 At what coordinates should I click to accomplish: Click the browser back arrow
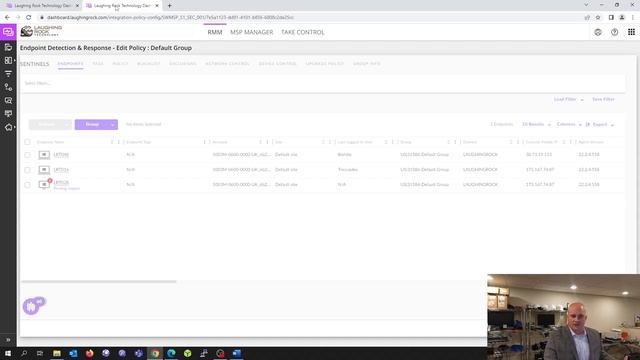[7, 18]
